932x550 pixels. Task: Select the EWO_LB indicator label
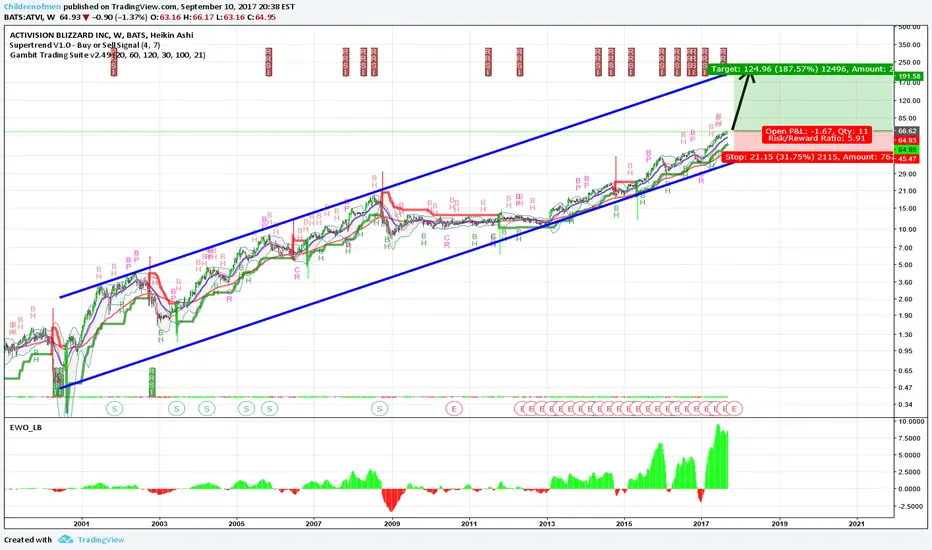[x=26, y=427]
